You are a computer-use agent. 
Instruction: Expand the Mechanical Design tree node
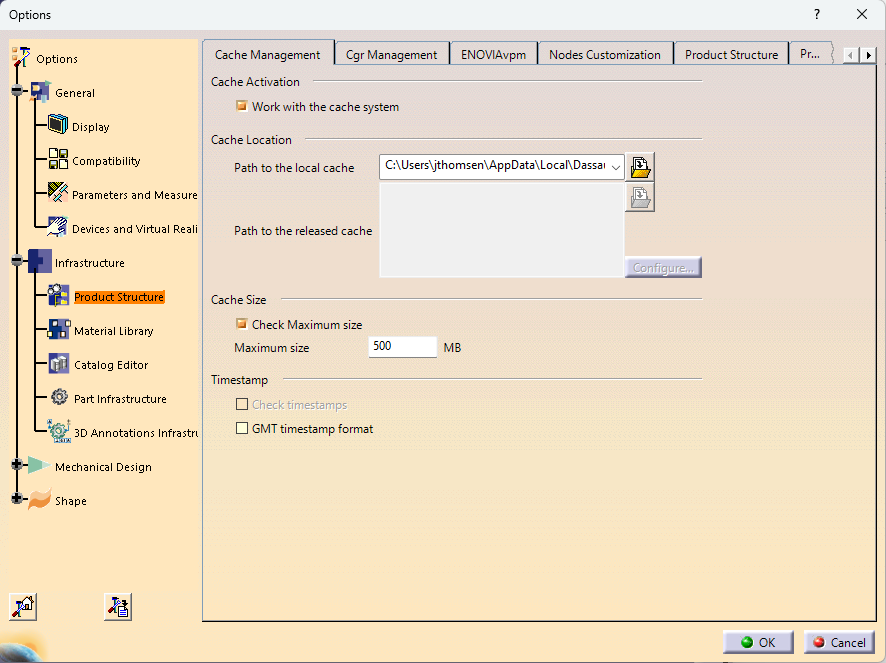(17, 465)
